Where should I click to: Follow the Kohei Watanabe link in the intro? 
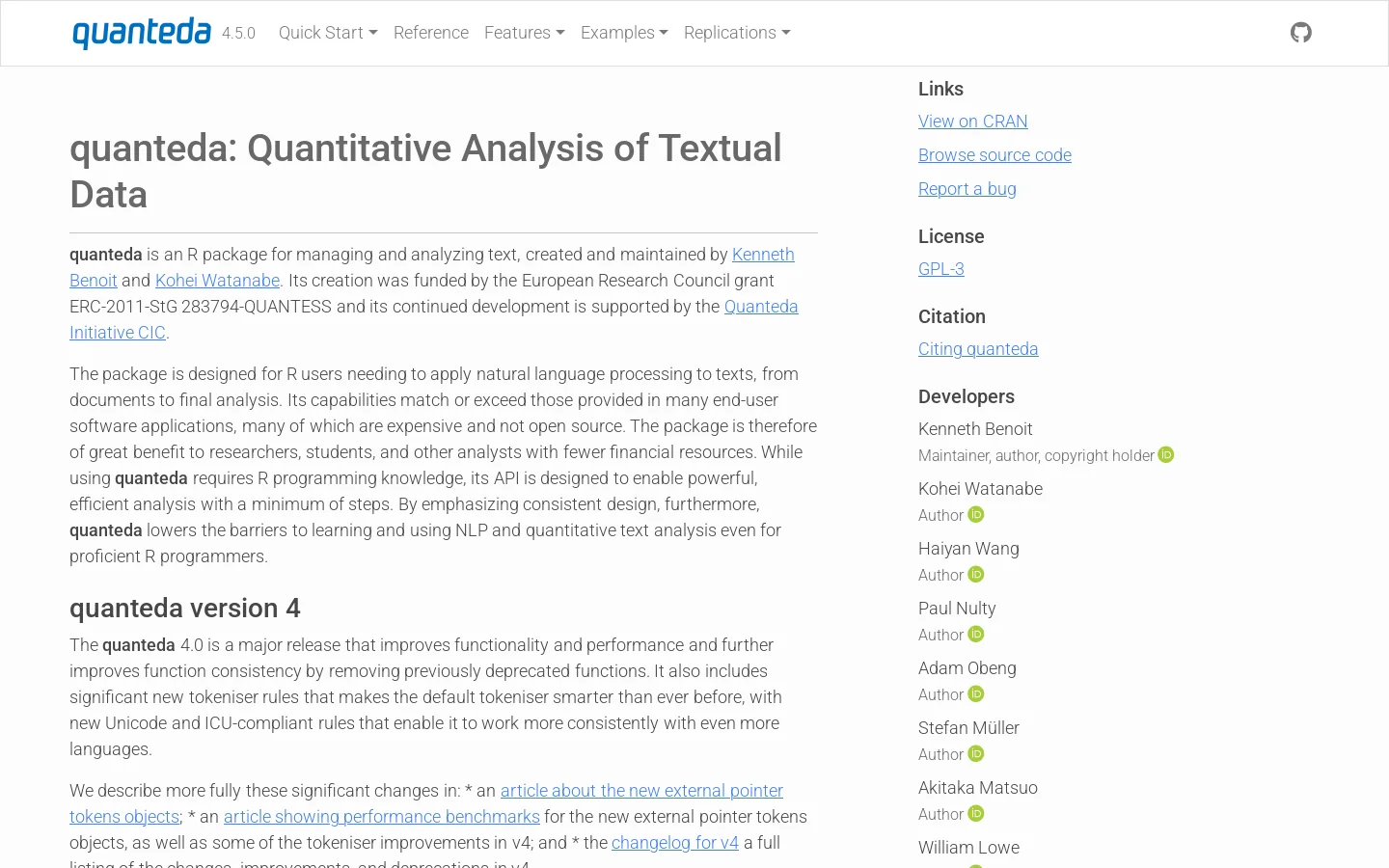click(x=217, y=281)
